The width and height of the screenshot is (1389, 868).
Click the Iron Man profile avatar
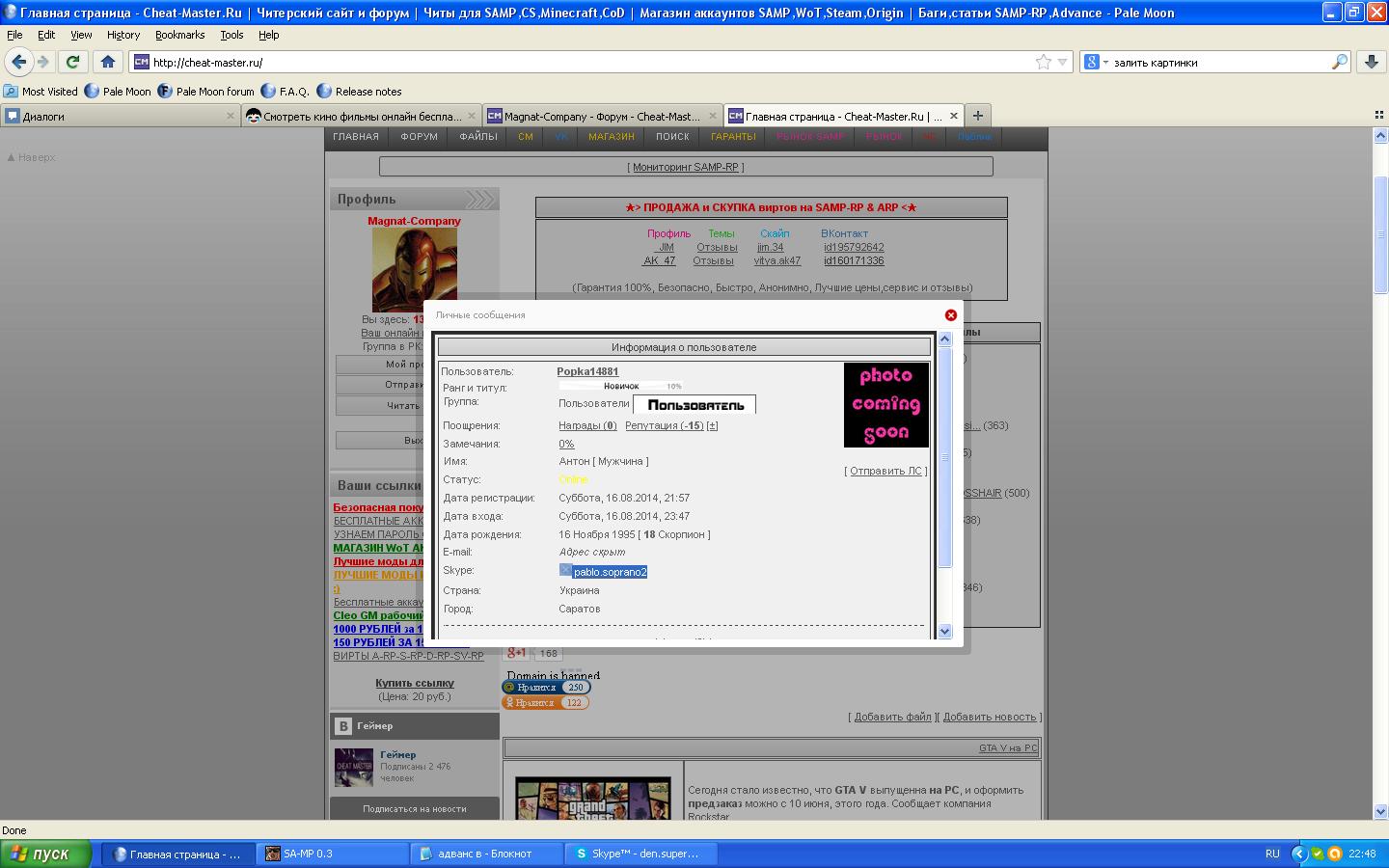414,270
